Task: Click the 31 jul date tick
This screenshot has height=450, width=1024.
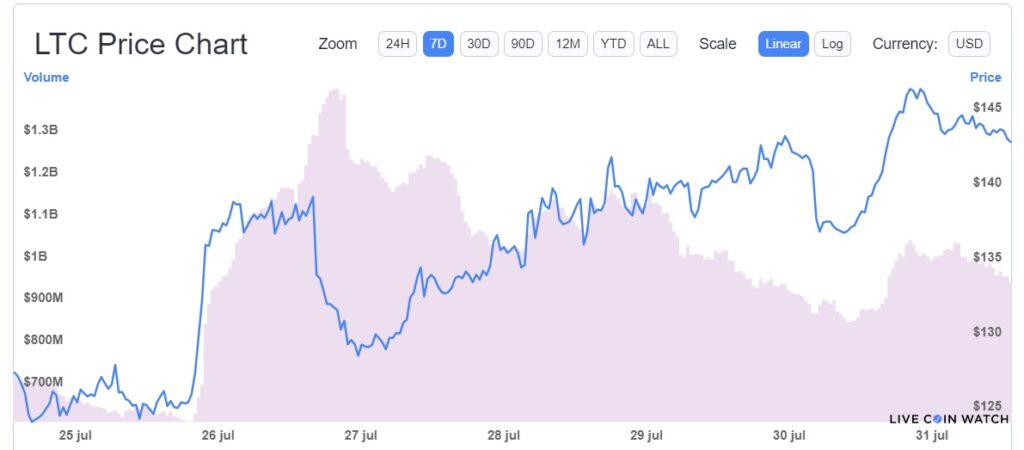Action: [x=931, y=436]
